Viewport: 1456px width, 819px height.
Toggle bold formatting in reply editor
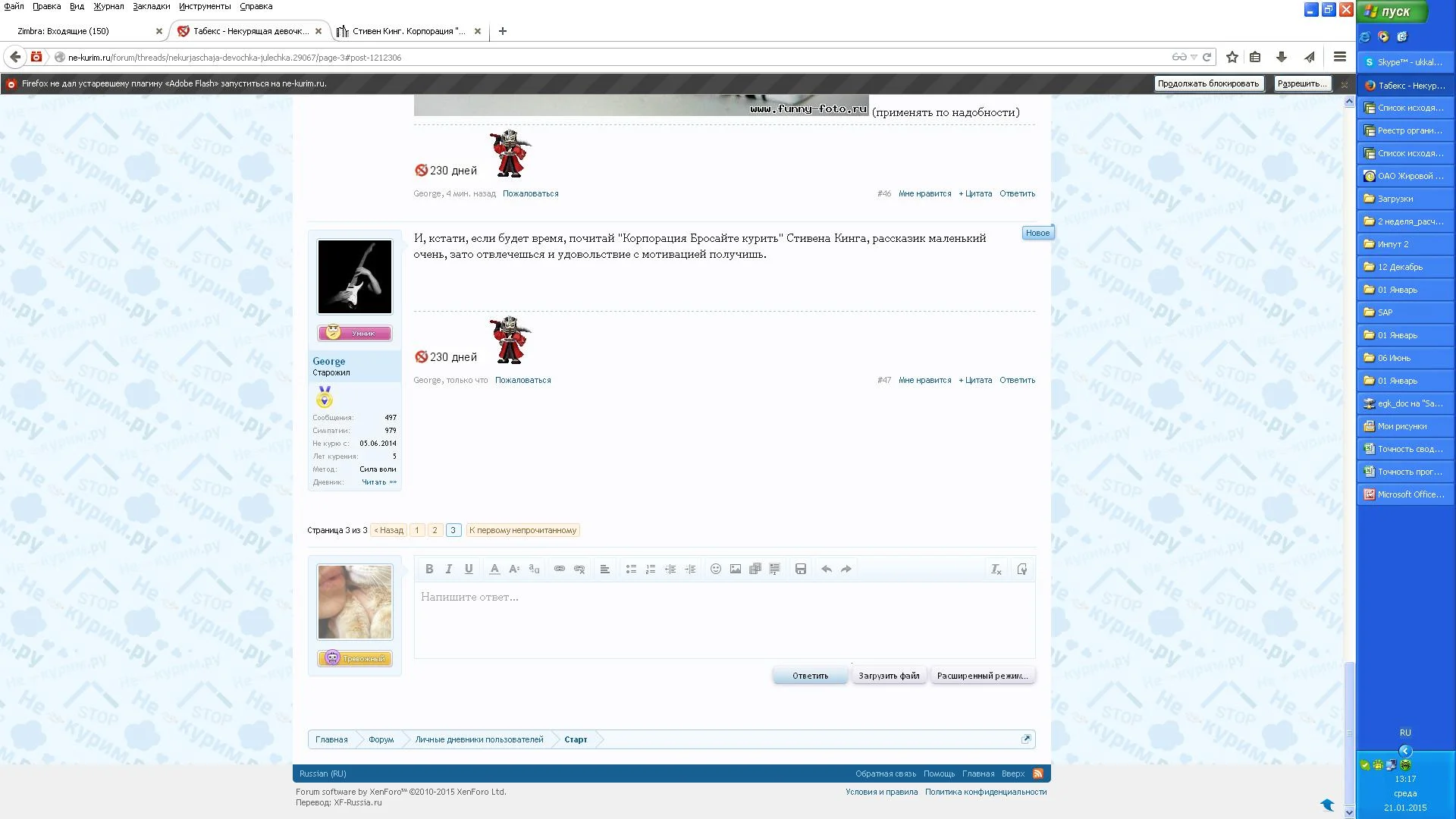pos(429,570)
